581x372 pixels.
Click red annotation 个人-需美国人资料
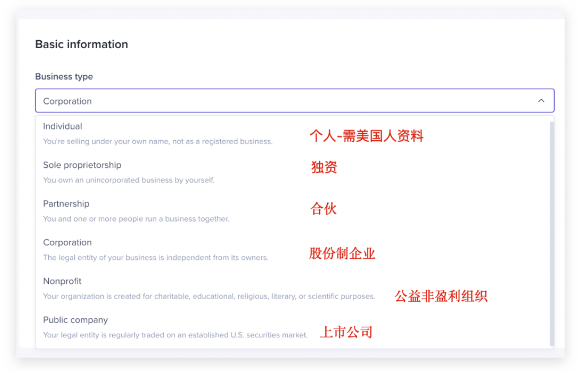(366, 136)
